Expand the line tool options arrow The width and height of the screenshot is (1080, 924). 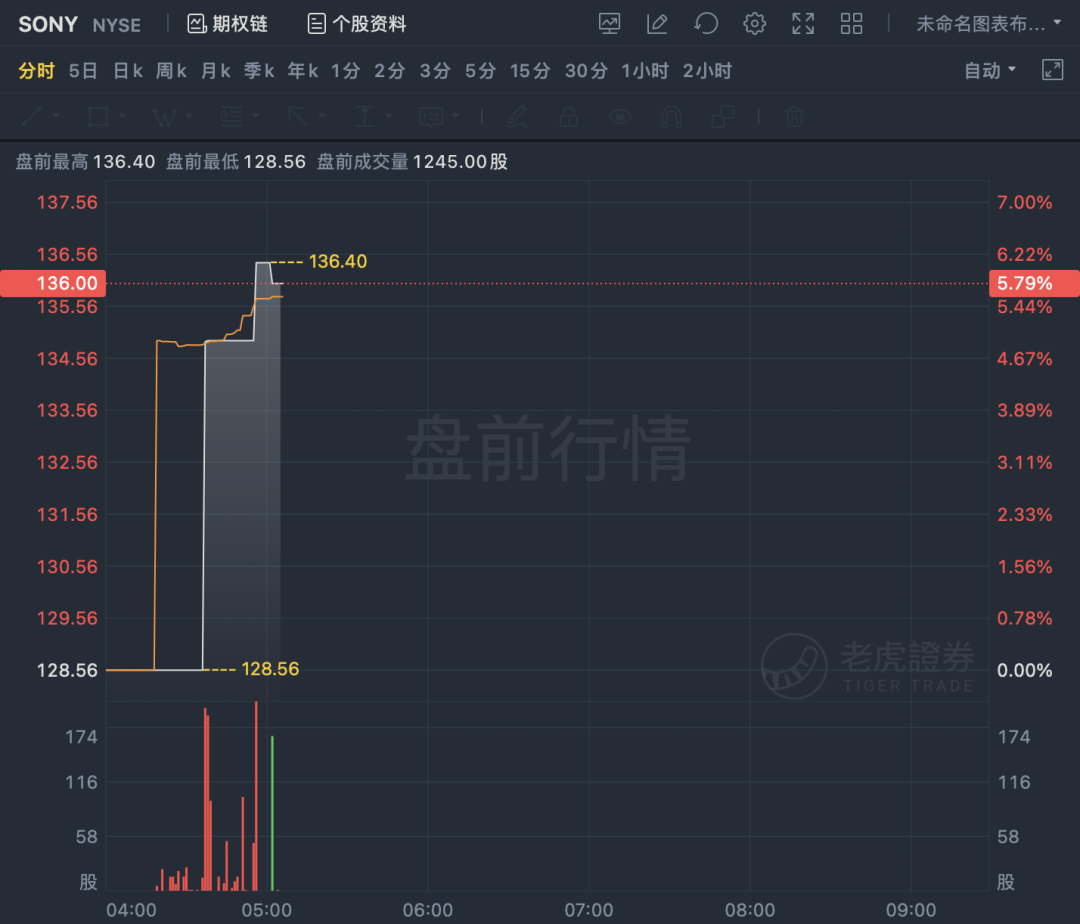(x=56, y=116)
